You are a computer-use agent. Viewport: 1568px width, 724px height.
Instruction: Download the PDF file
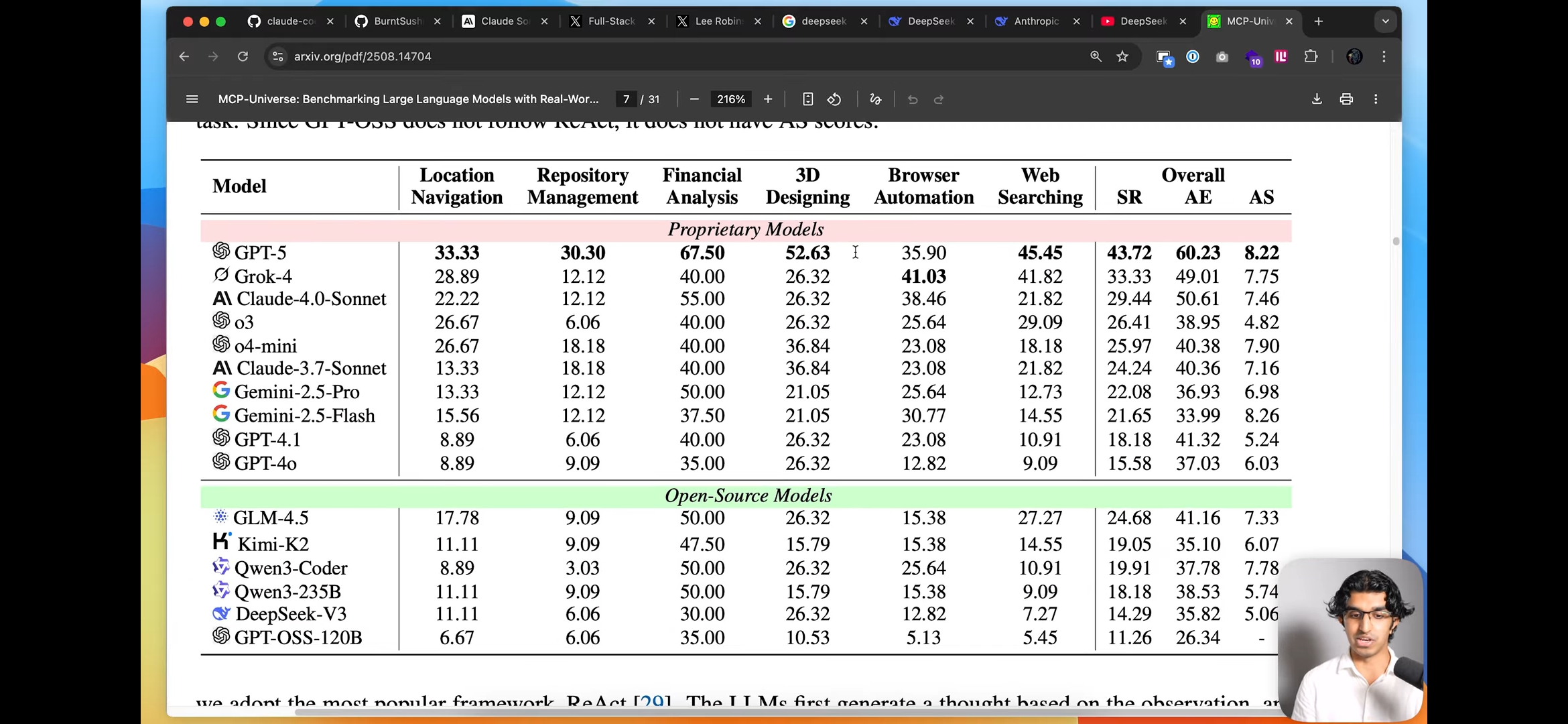(1317, 99)
